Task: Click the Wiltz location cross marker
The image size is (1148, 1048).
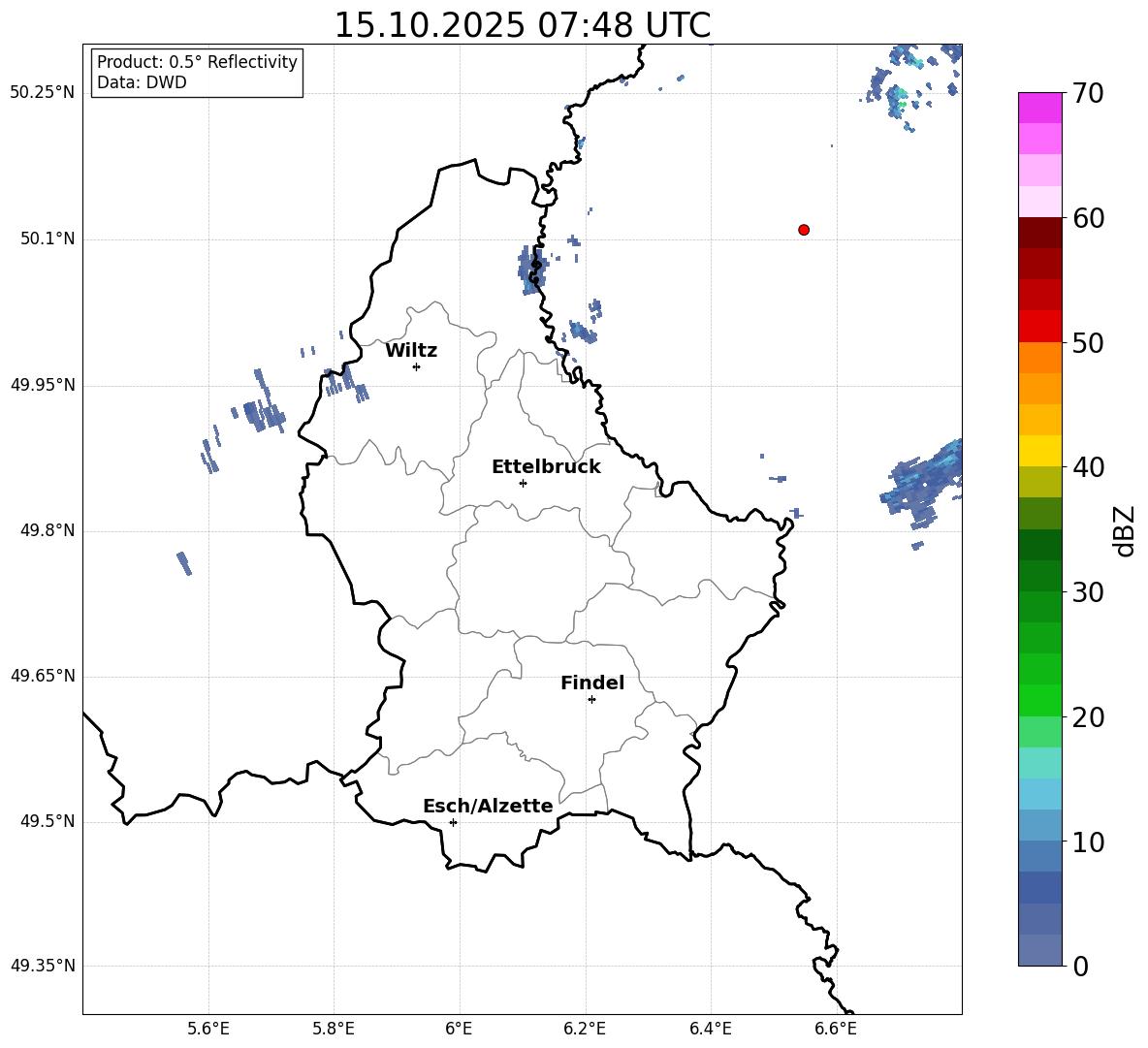Action: 417,366
